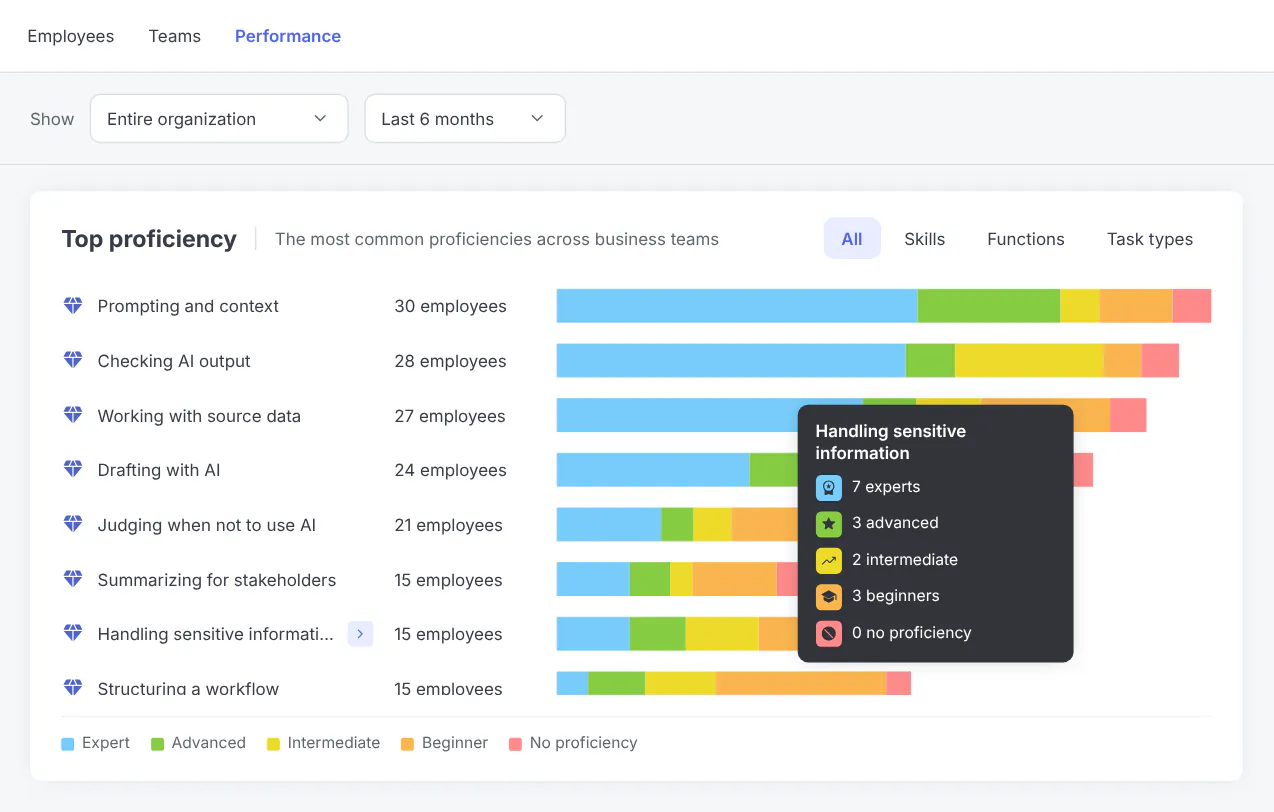The image size is (1274, 812).
Task: Open the Entire organization dropdown
Action: point(219,119)
